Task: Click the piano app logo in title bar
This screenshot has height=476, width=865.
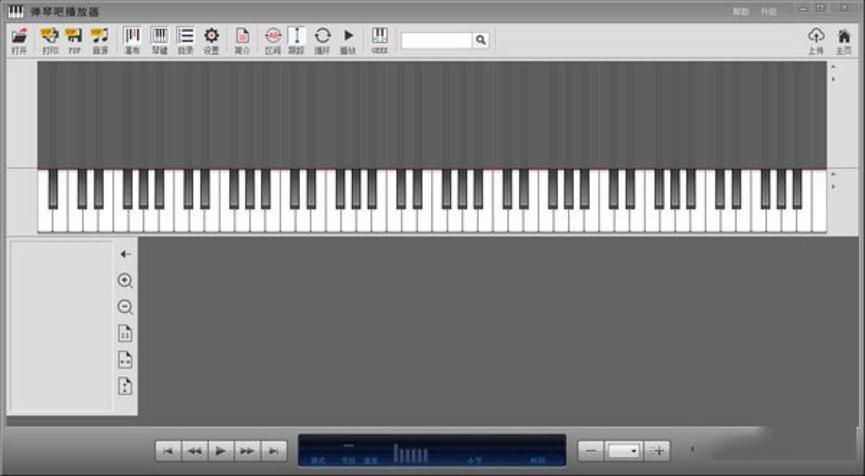Action: click(16, 12)
